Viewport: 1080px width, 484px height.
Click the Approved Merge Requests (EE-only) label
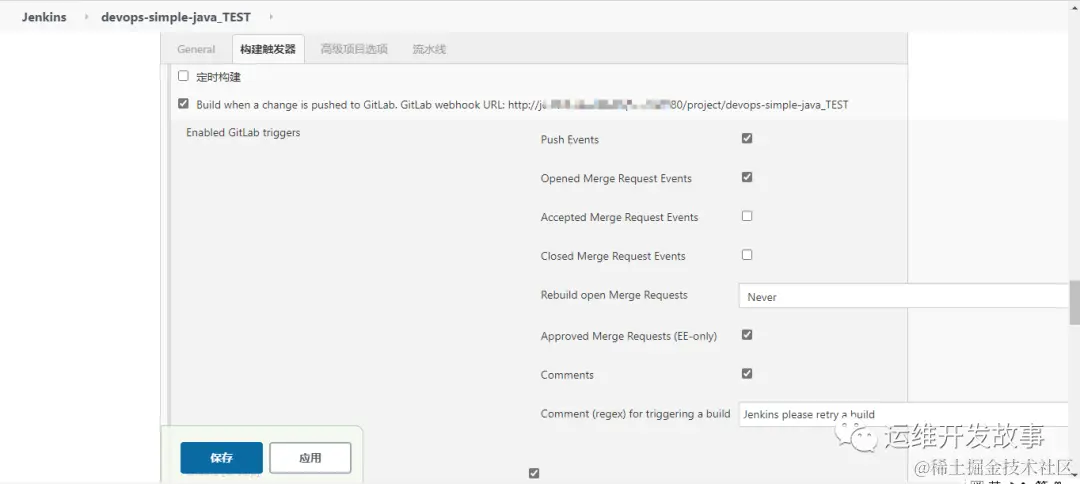tap(629, 337)
